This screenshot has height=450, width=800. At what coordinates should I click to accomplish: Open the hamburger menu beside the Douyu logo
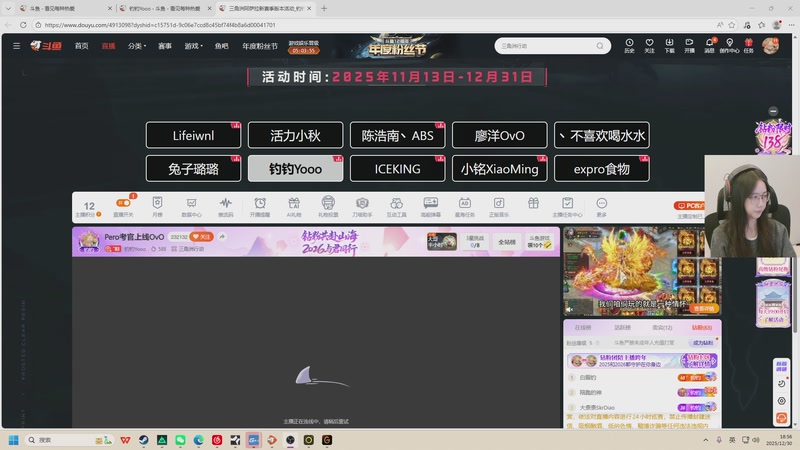pyautogui.click(x=16, y=46)
